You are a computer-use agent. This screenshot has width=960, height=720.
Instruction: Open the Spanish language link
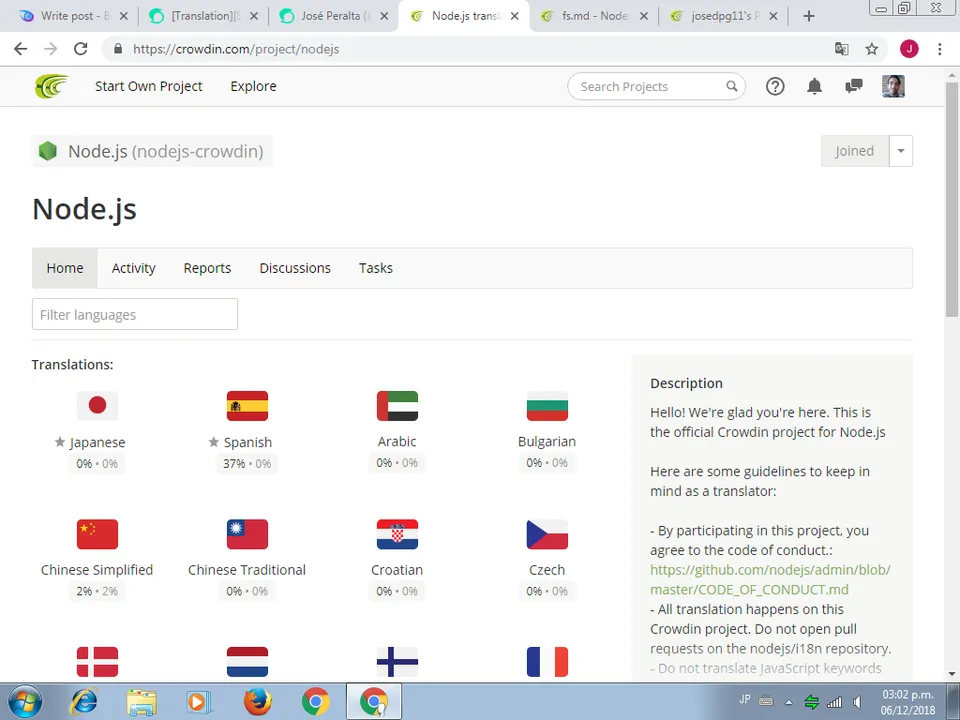(247, 442)
